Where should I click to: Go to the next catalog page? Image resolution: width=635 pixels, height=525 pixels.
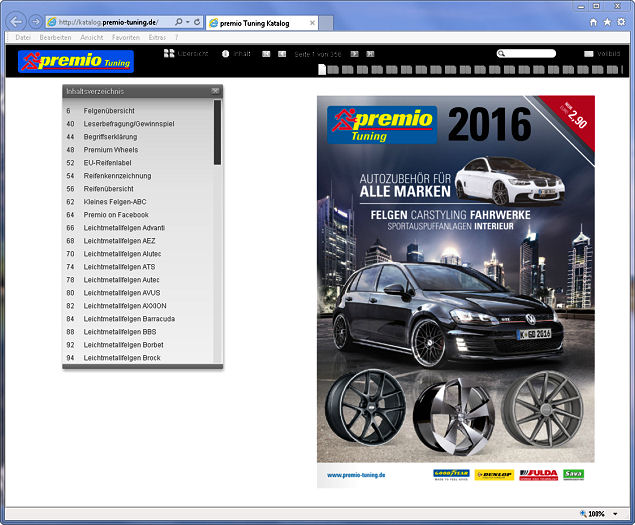[x=354, y=54]
